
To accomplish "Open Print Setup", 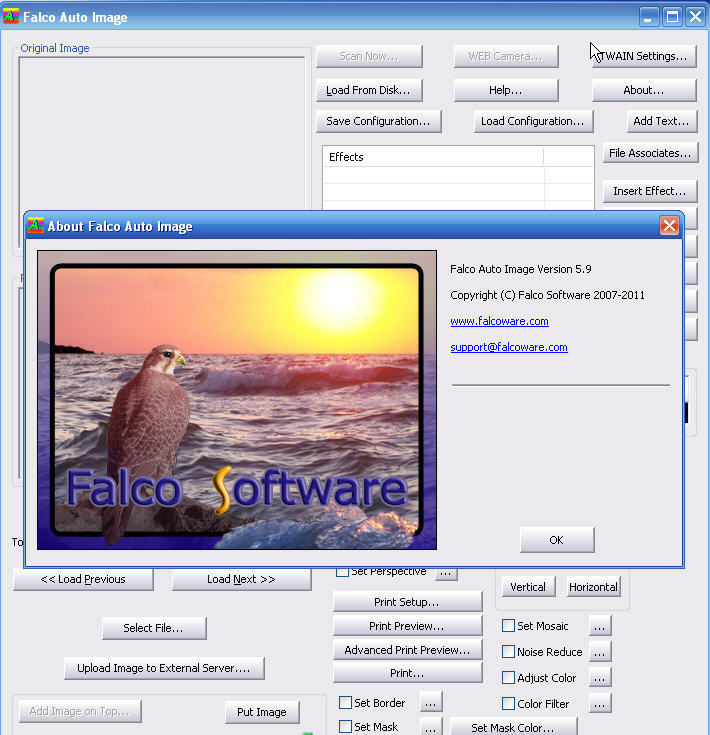I will (x=407, y=601).
